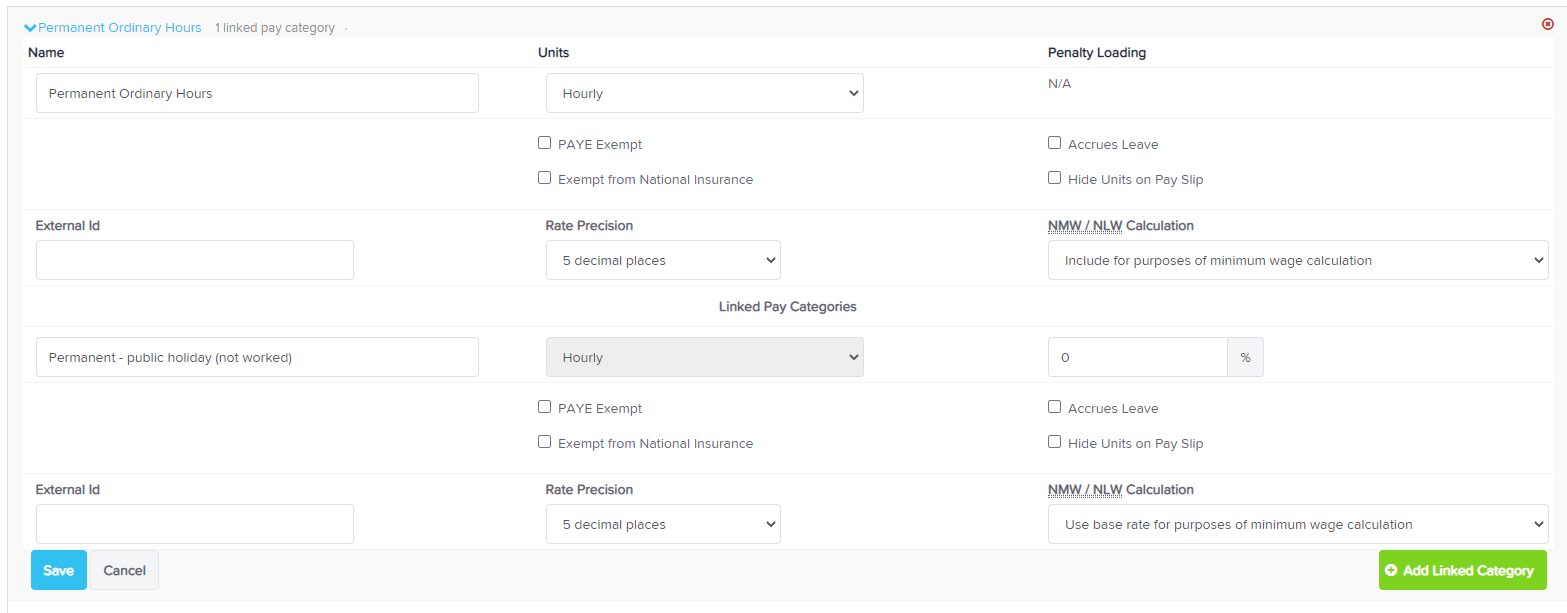Open 'Include for purposes of minimum wage' dropdown
The width and height of the screenshot is (1567, 613).
[x=1298, y=260]
